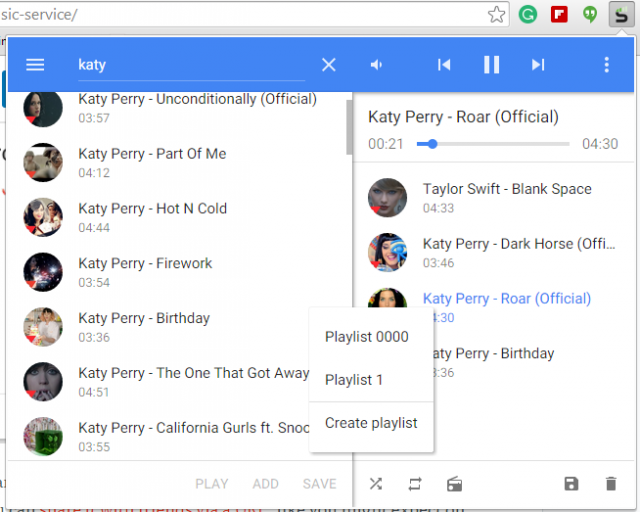640x512 pixels.
Task: Mute the volume speaker icon
Action: [377, 65]
